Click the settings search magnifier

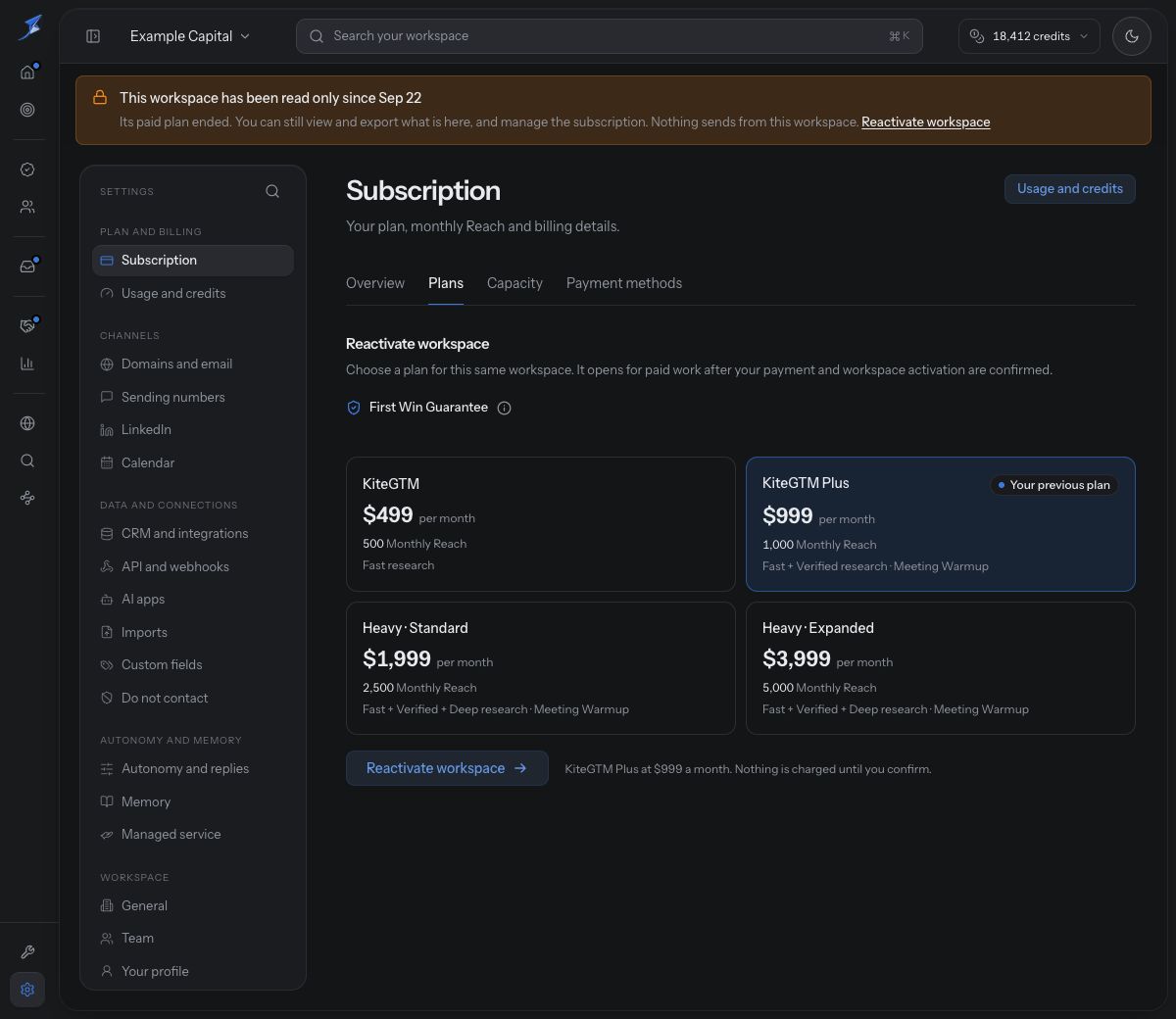[x=272, y=191]
